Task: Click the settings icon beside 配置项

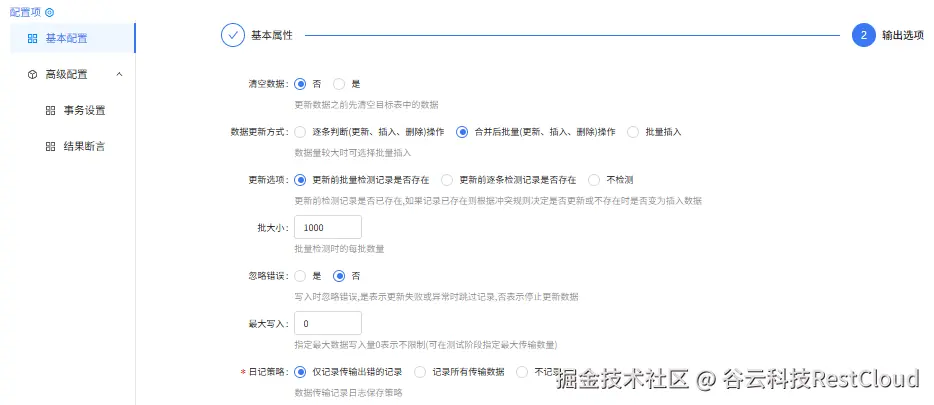Action: pos(49,12)
